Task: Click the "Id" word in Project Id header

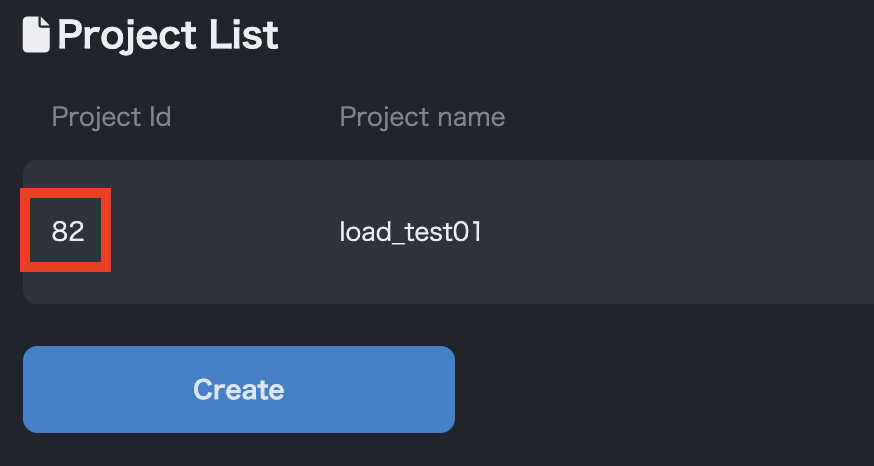Action: [x=157, y=117]
